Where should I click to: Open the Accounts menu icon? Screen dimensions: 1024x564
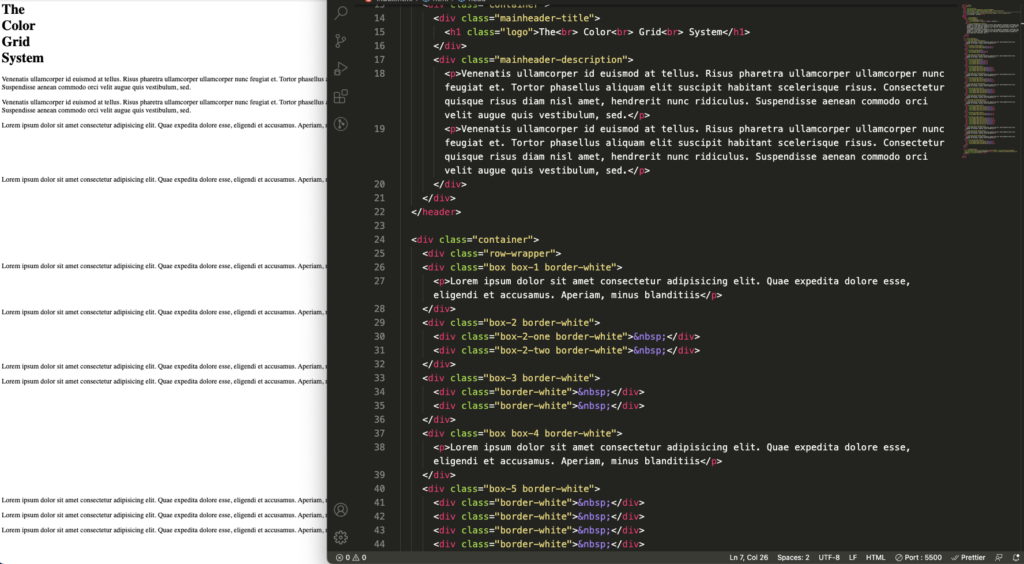pos(341,510)
